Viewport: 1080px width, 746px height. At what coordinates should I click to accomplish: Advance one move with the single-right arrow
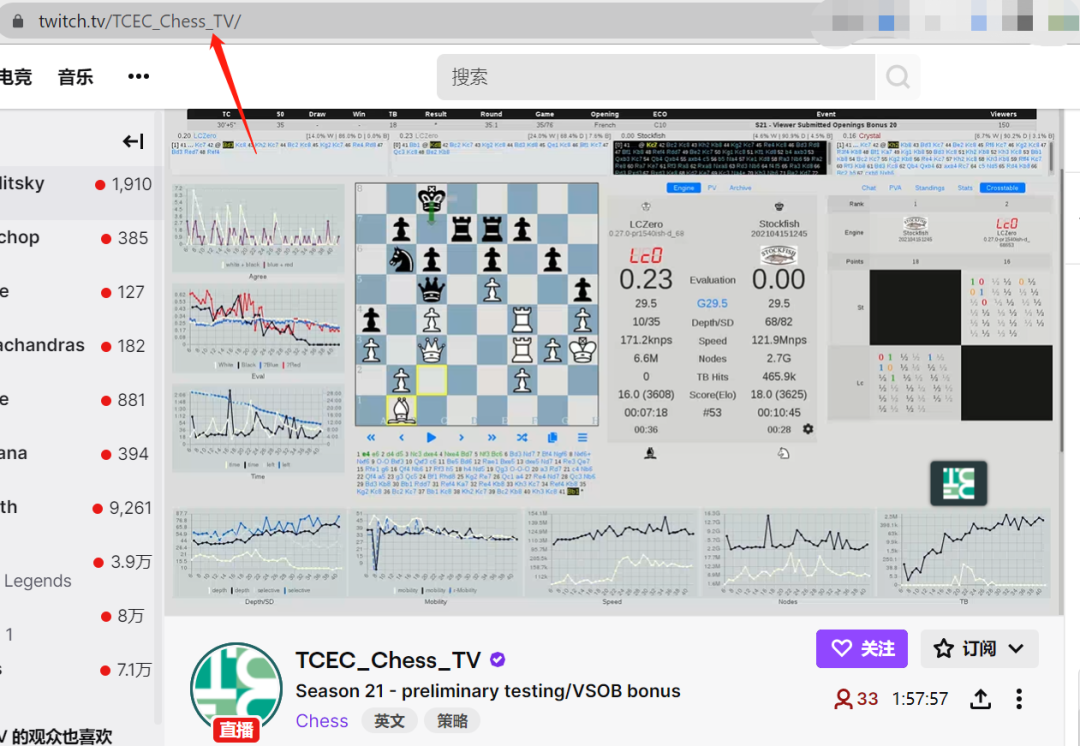(x=461, y=437)
